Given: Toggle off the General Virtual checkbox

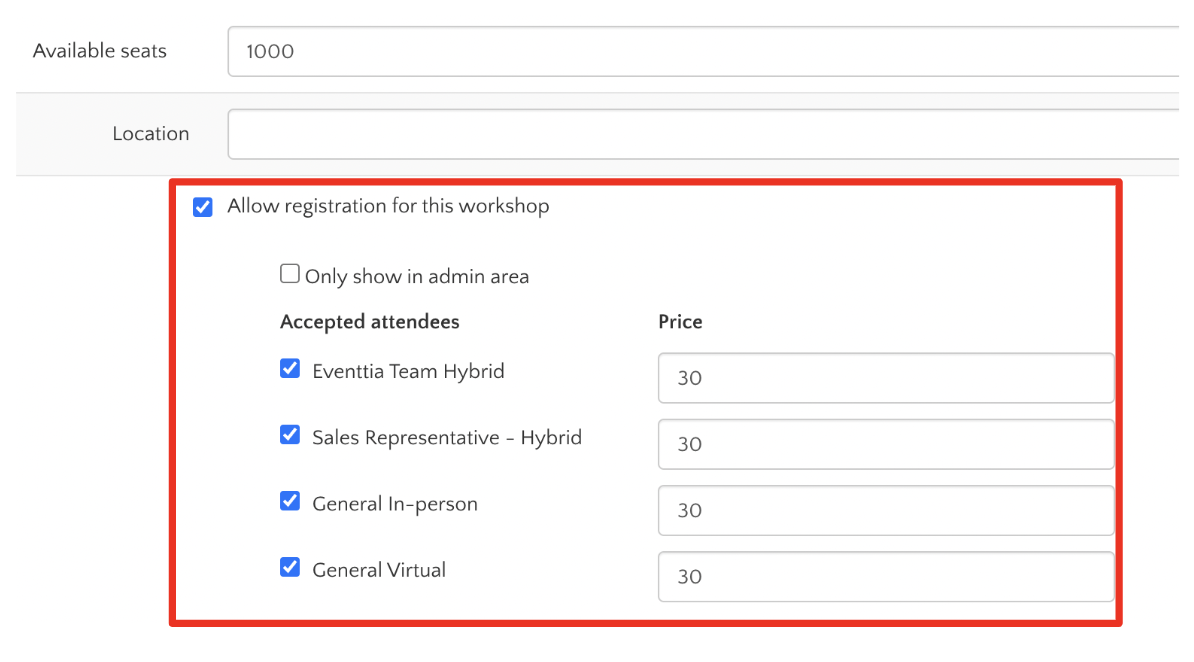Looking at the screenshot, I should click(x=290, y=568).
